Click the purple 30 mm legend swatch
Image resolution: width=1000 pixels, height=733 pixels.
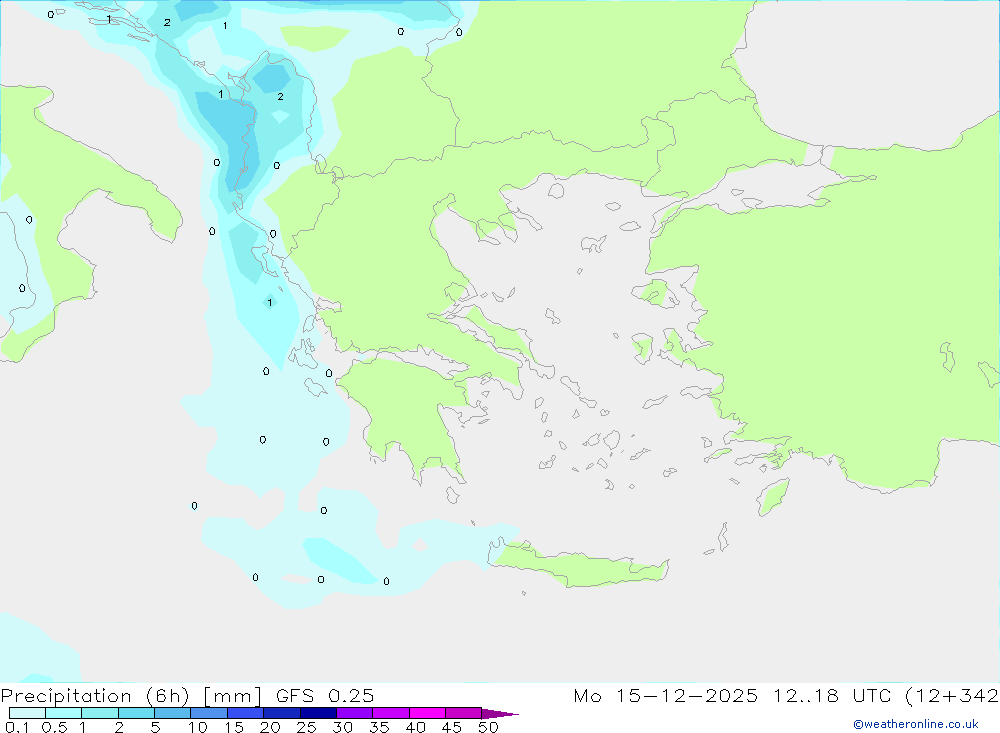click(355, 713)
